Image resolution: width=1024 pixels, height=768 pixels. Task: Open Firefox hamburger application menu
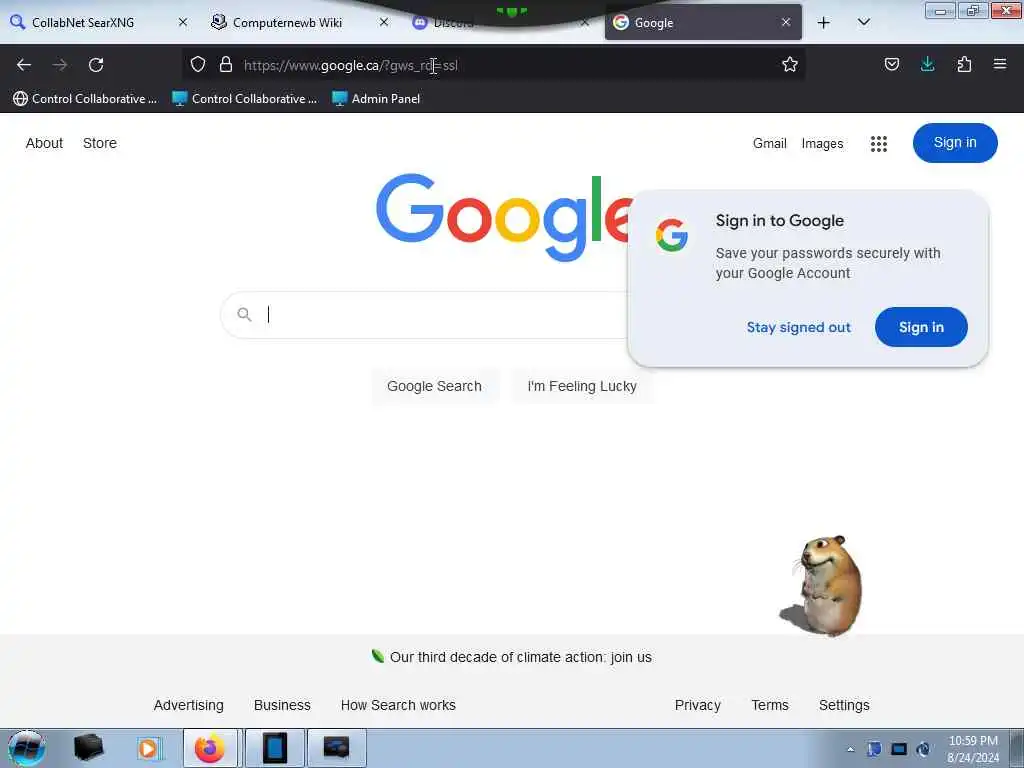999,64
